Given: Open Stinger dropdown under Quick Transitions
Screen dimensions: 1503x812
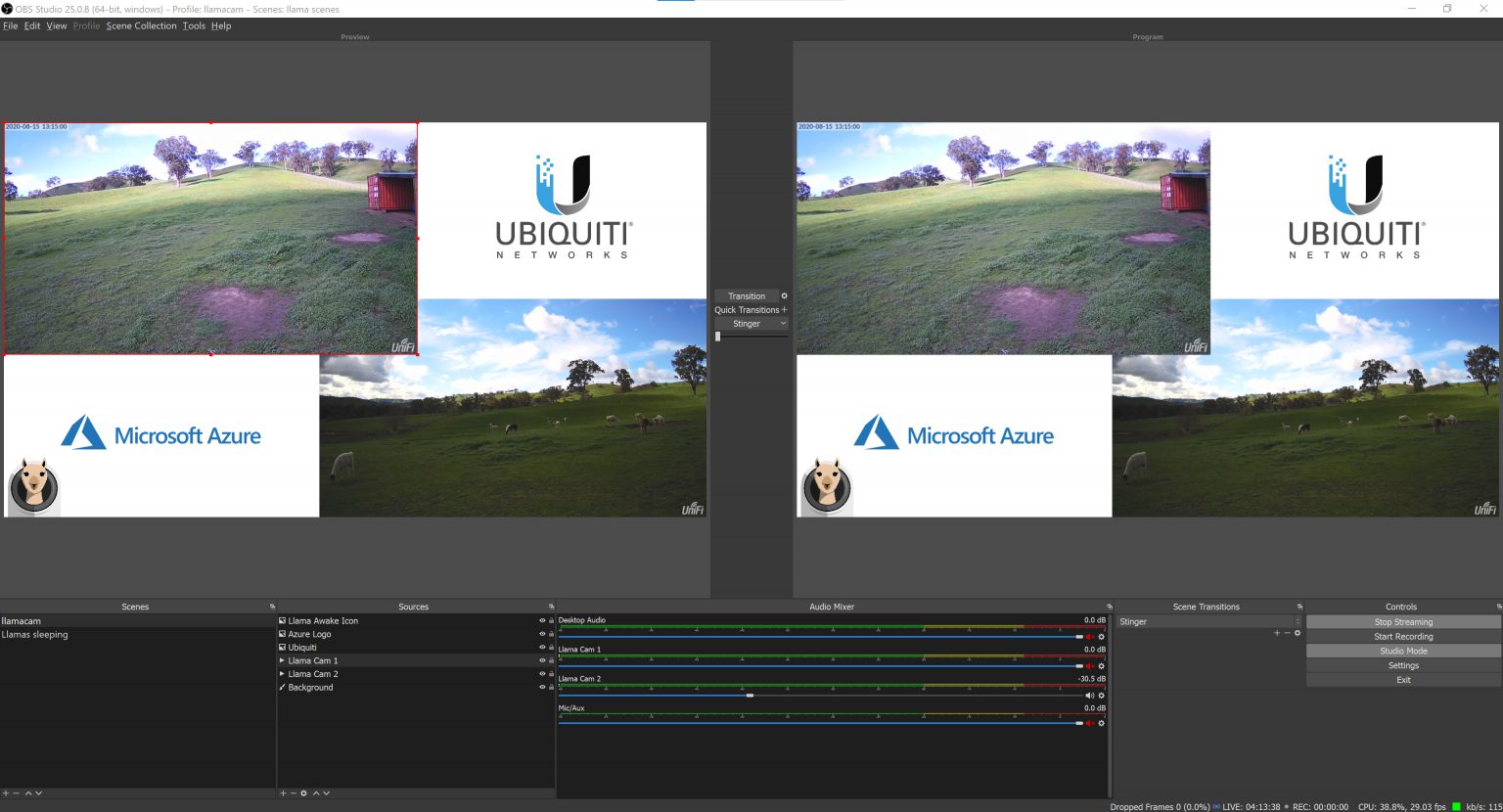Looking at the screenshot, I should click(751, 324).
